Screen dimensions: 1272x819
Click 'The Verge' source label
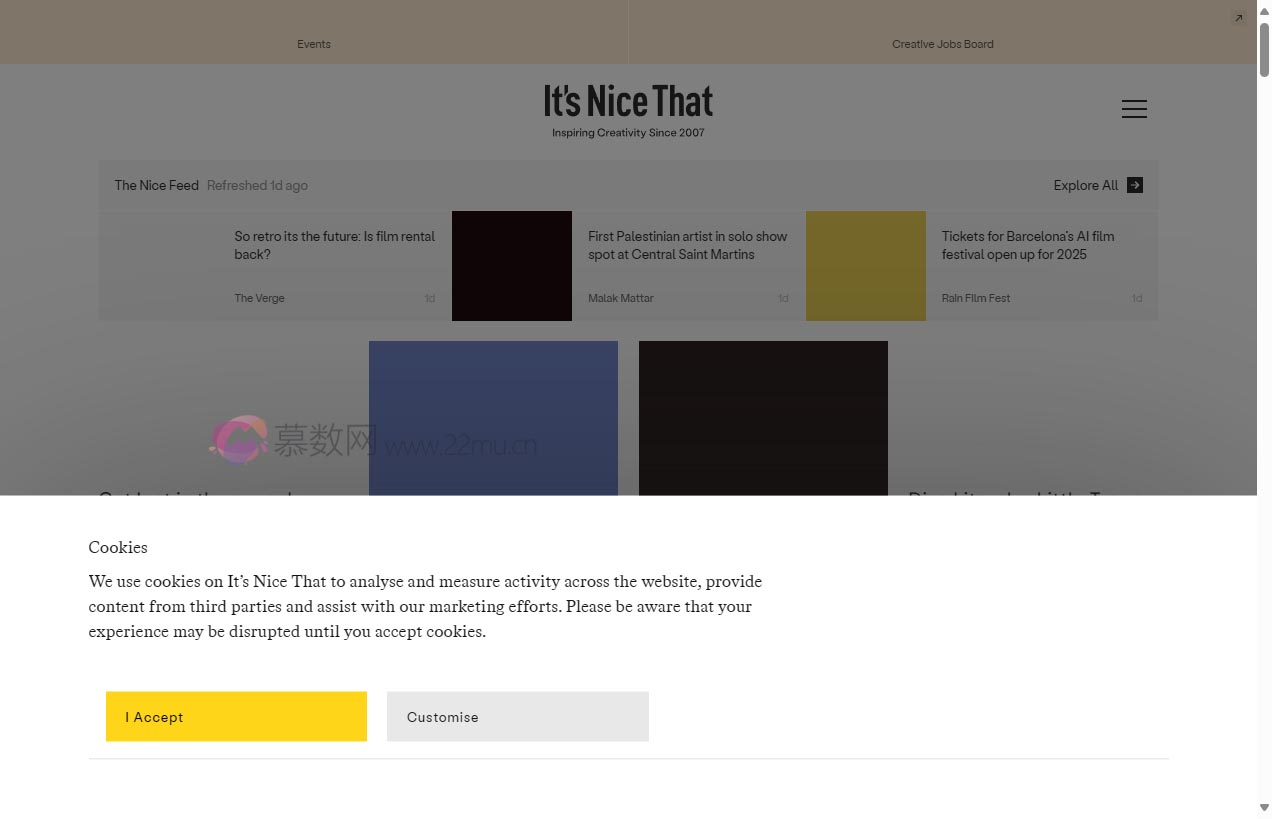point(259,297)
